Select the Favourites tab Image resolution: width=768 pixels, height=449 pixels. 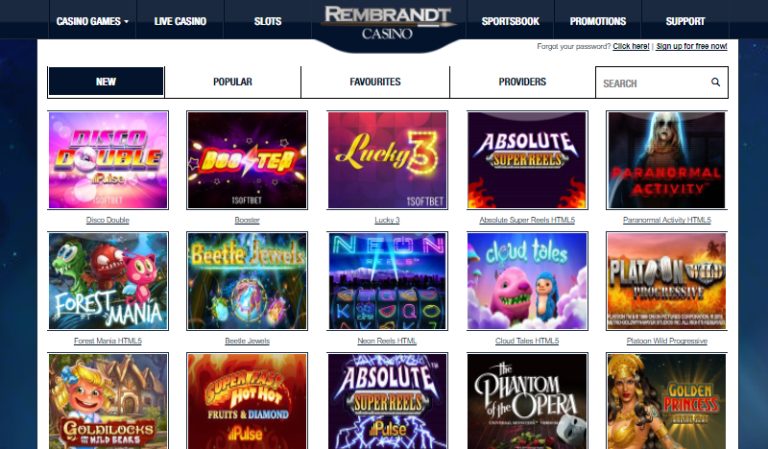click(375, 82)
